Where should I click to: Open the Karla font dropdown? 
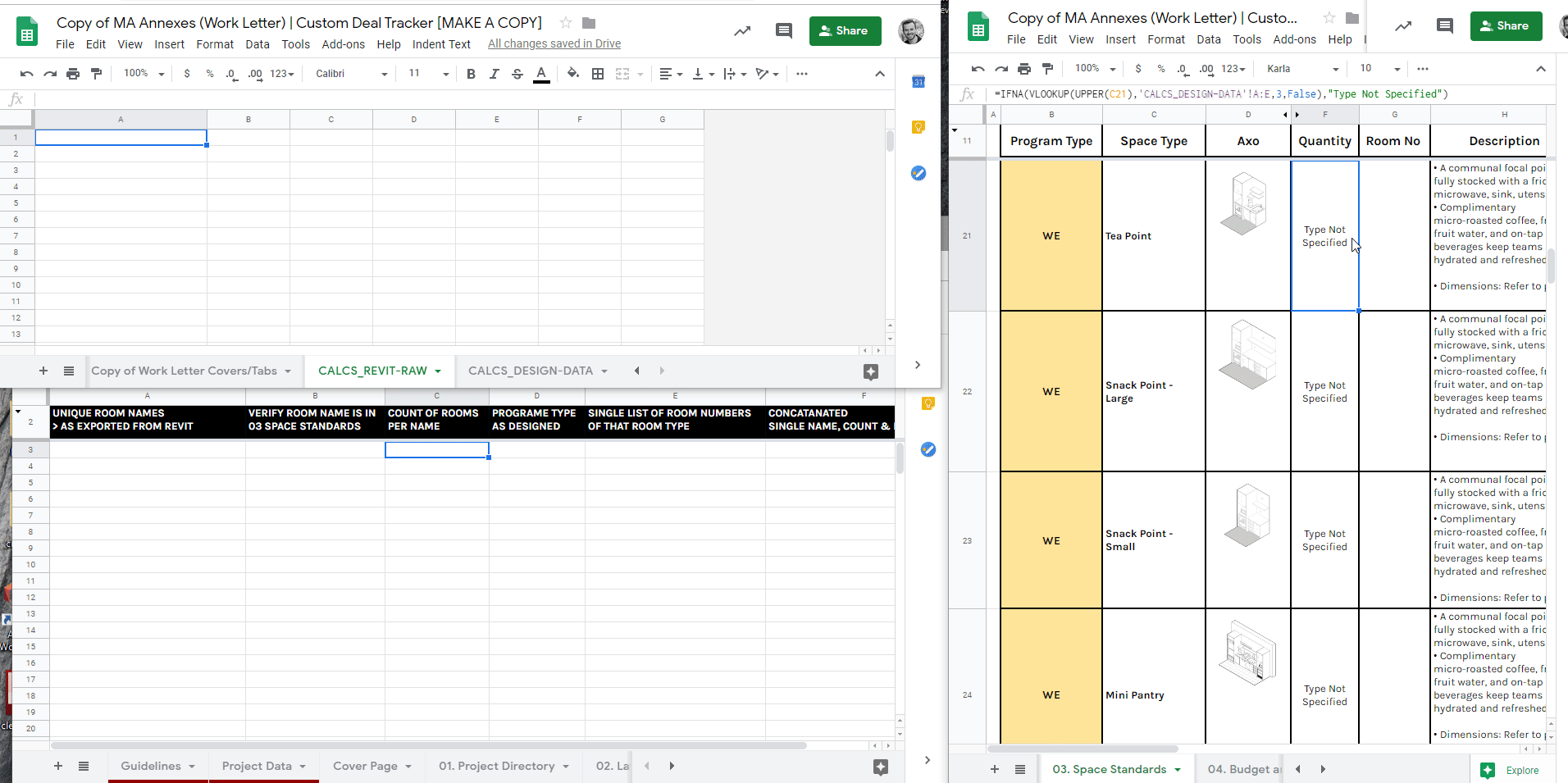[1301, 69]
